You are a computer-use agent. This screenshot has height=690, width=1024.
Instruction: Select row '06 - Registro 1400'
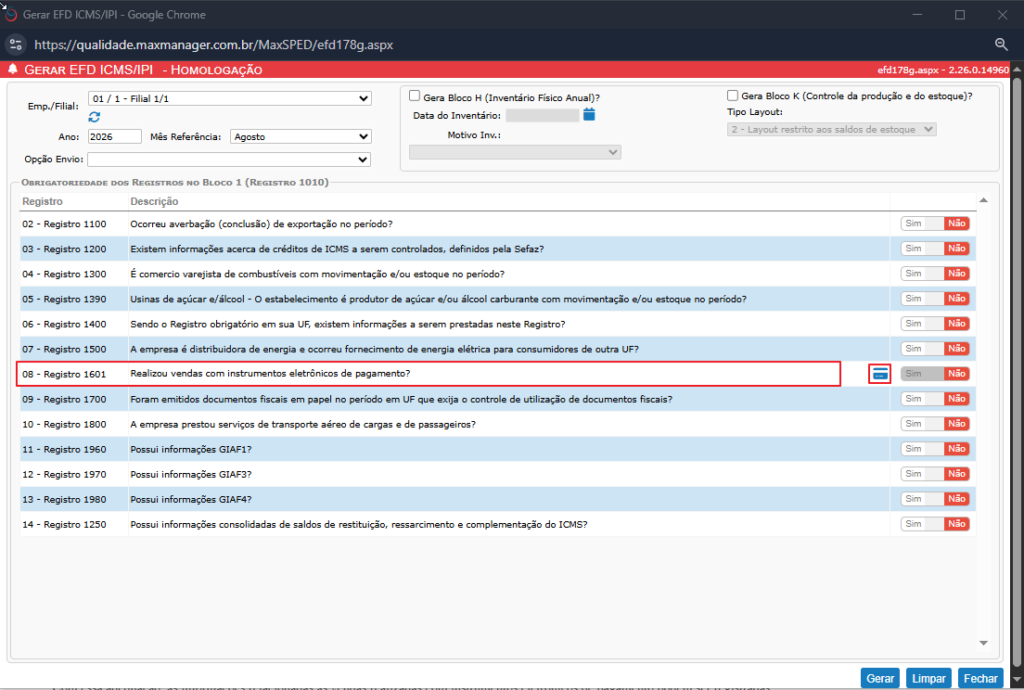(x=498, y=324)
